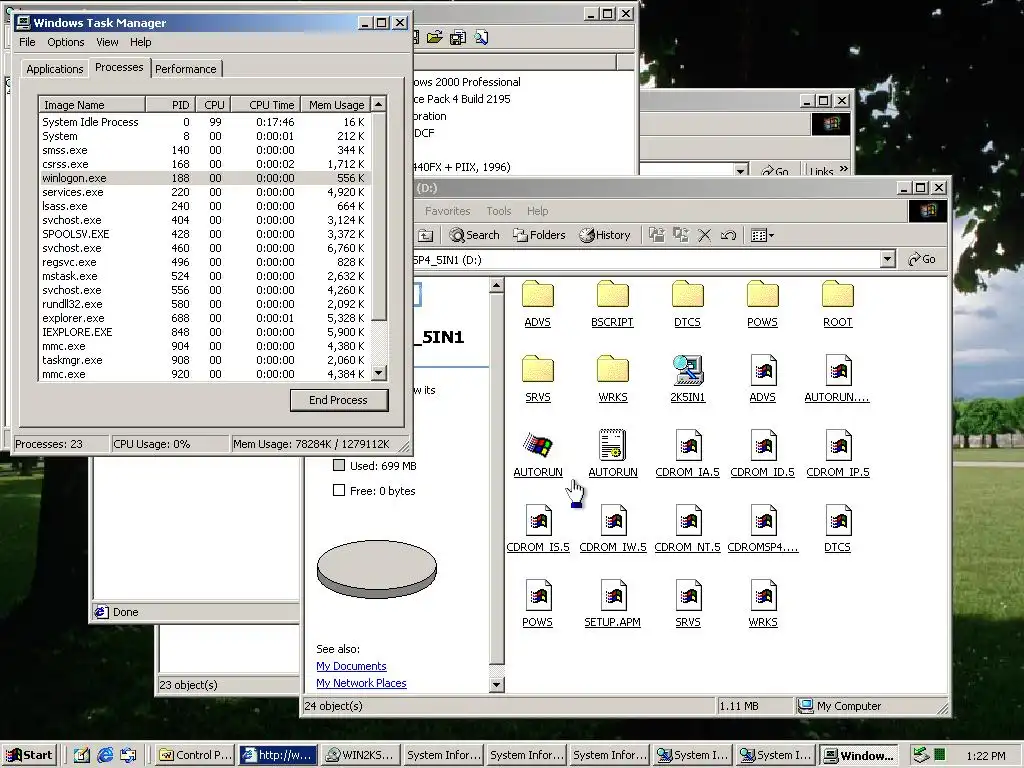Select the CDROM_ID.5 file icon

(762, 445)
